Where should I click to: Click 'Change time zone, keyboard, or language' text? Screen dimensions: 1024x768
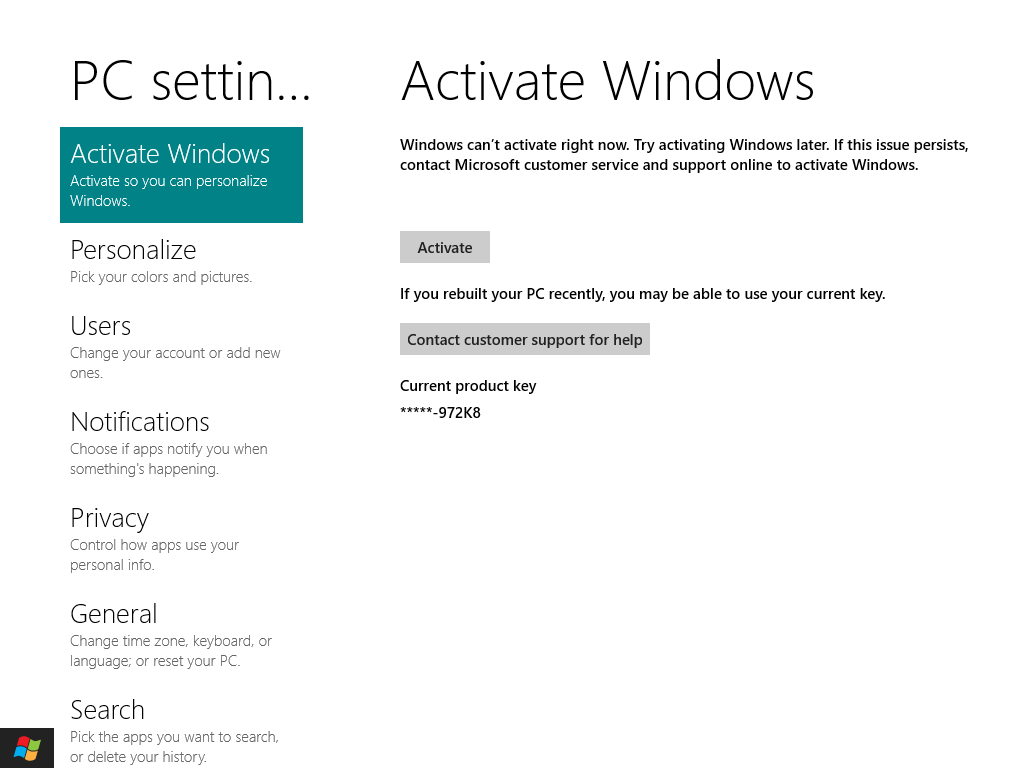171,651
